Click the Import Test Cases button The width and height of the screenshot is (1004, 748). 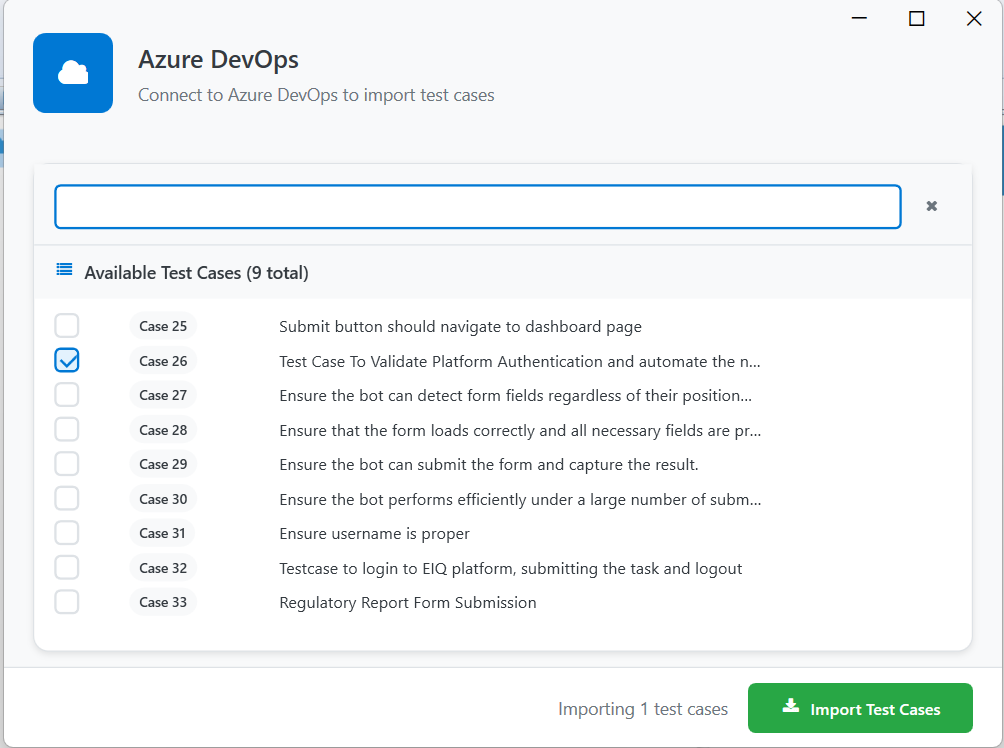pyautogui.click(x=860, y=708)
